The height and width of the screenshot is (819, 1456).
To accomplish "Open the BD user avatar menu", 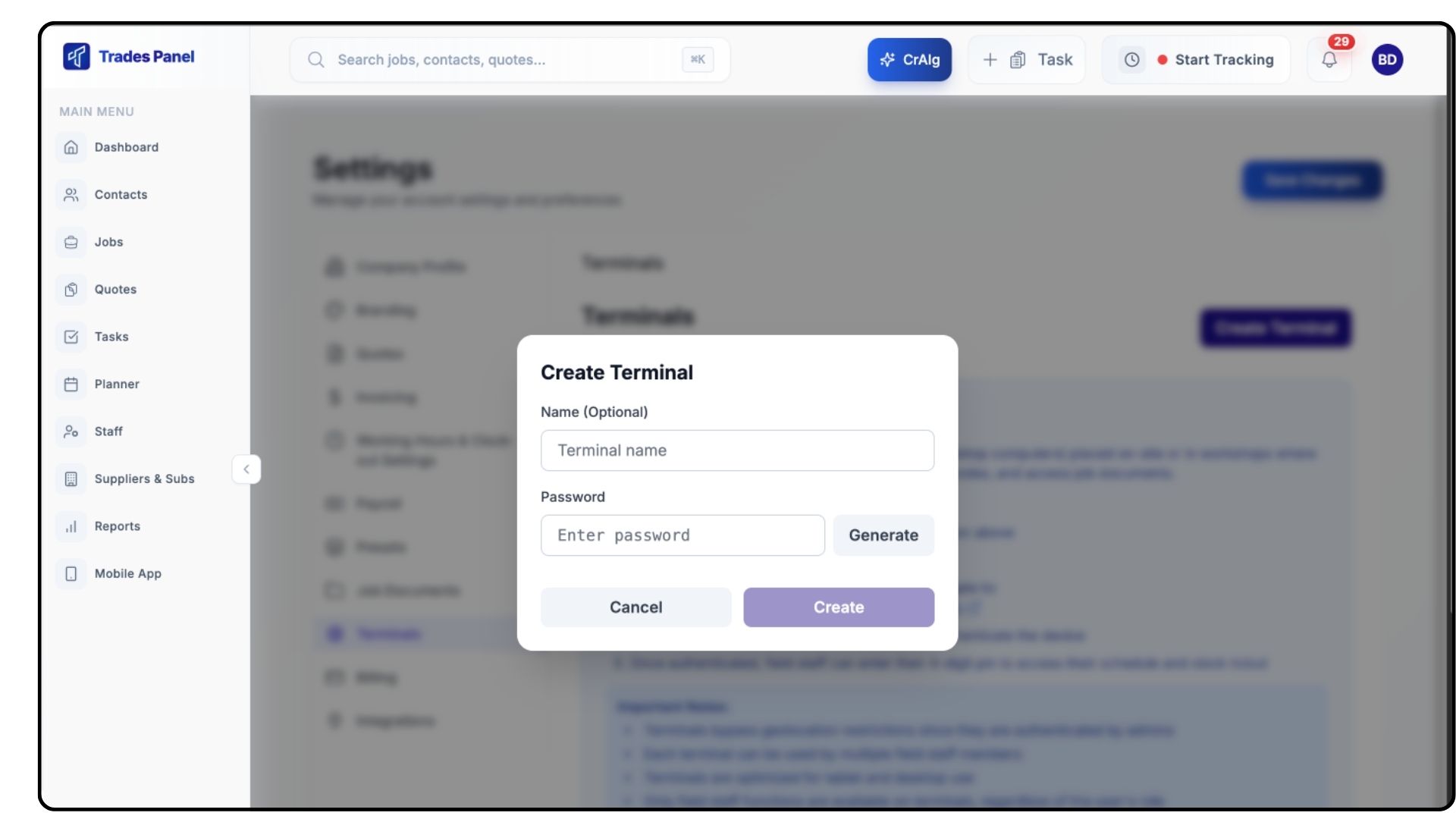I will coord(1387,60).
